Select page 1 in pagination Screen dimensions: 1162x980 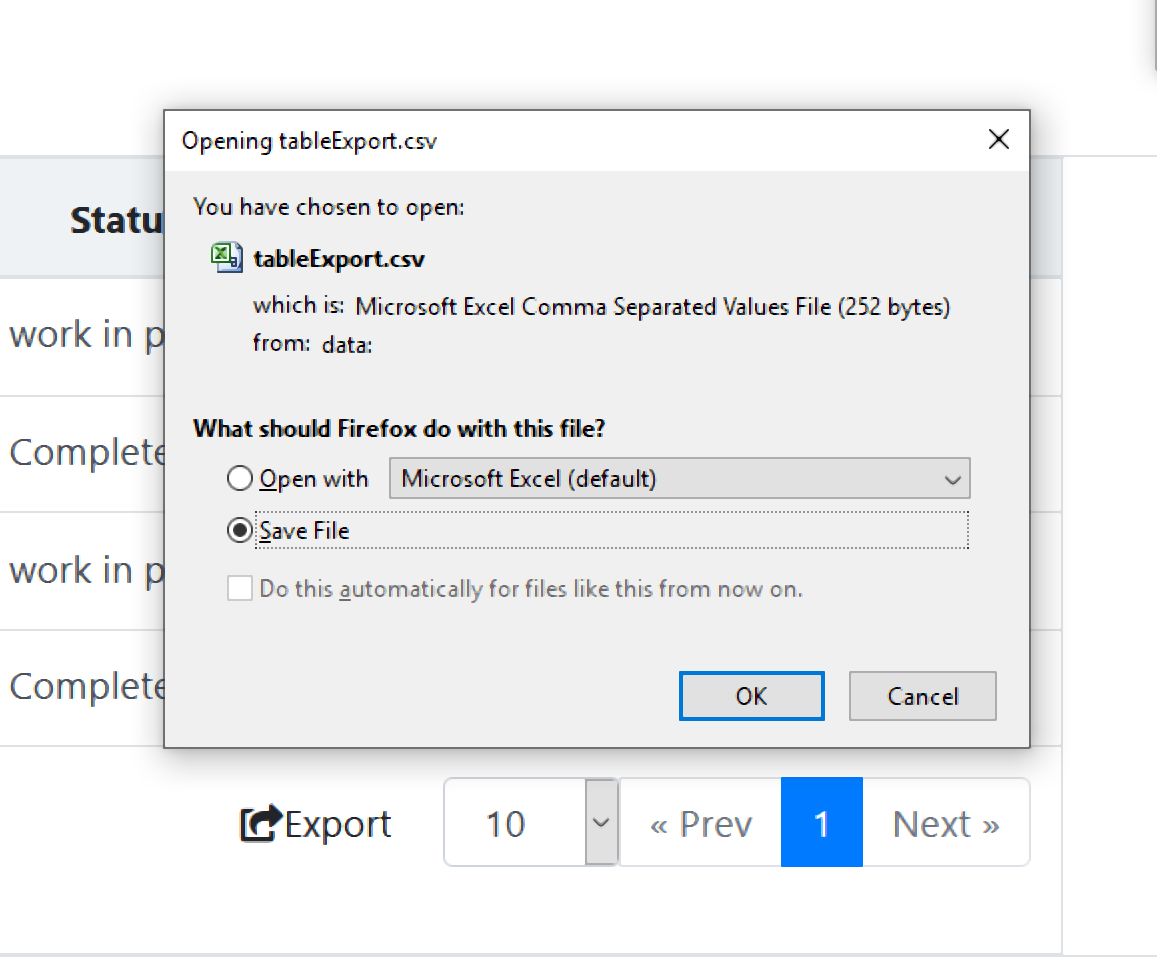(822, 822)
